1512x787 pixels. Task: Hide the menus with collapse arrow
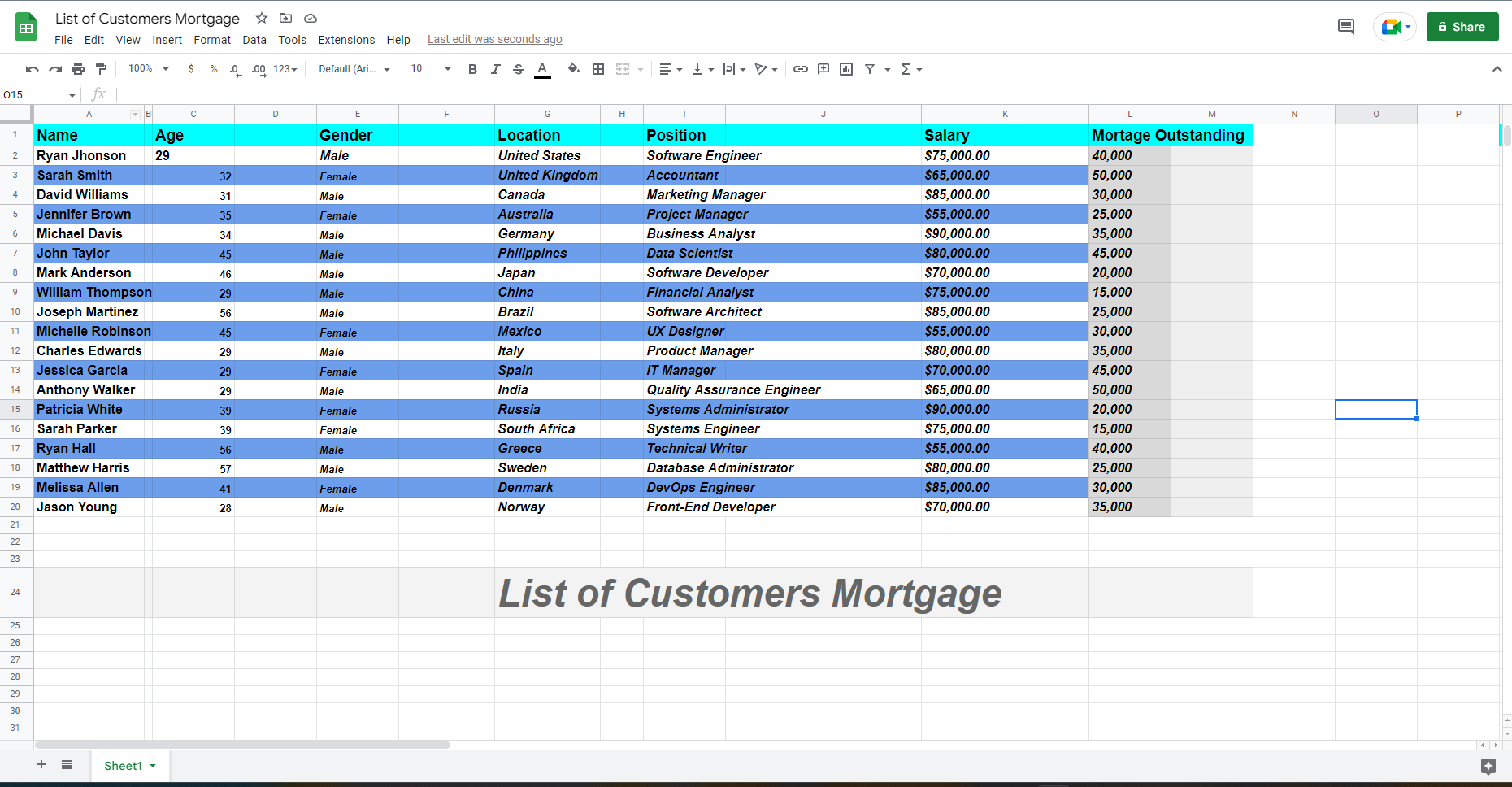[x=1497, y=69]
